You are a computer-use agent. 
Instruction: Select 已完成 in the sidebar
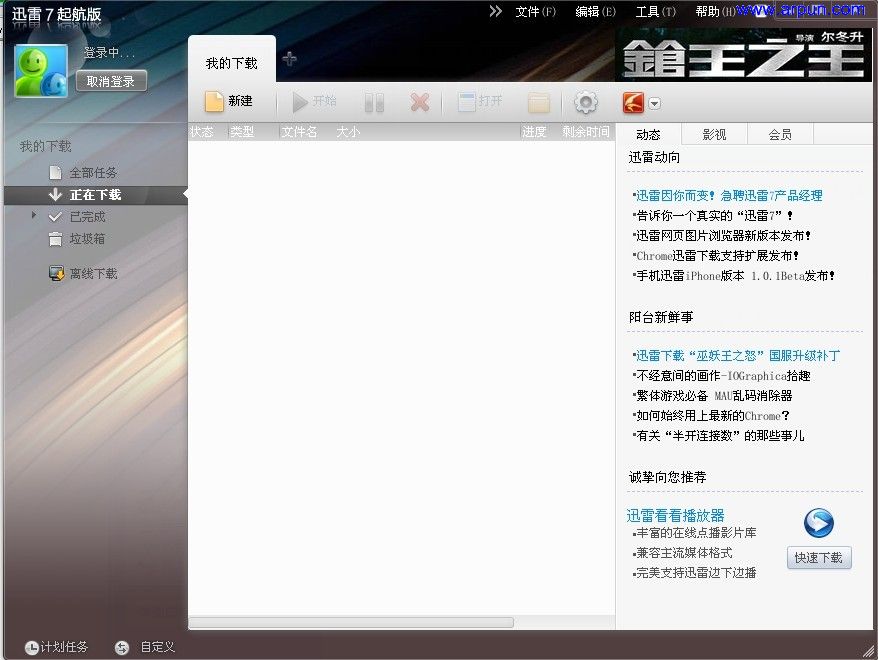click(x=87, y=217)
